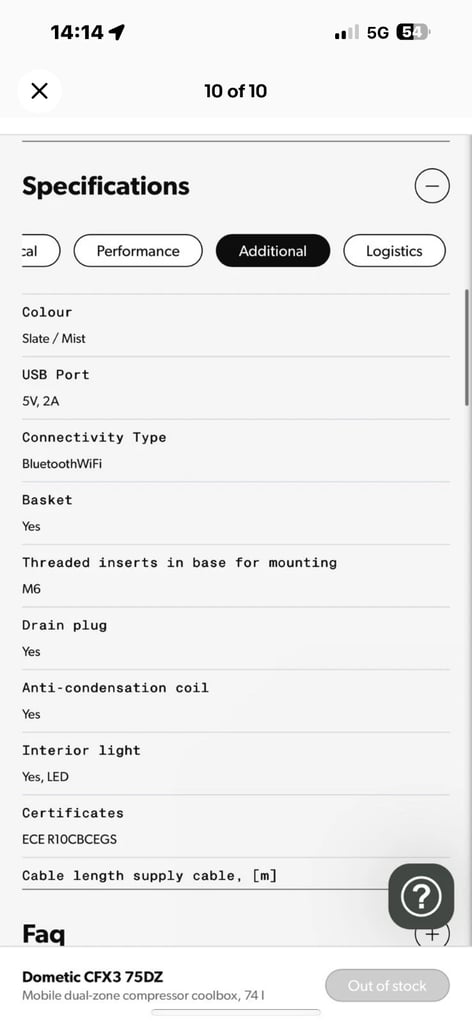This screenshot has width=472, height=1024.
Task: Open the help question mark chat icon
Action: [x=421, y=897]
